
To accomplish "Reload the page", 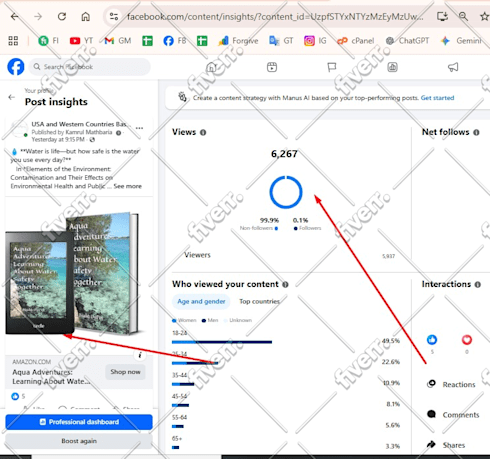I will click(x=62, y=16).
